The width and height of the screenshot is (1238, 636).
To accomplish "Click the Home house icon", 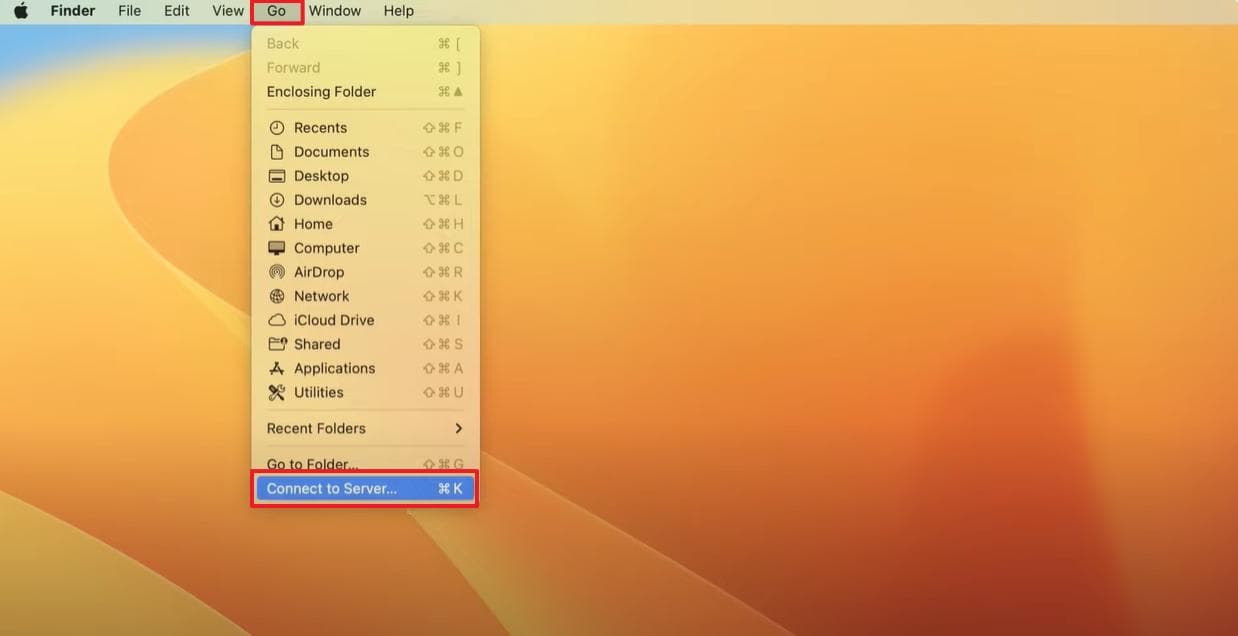I will [277, 224].
